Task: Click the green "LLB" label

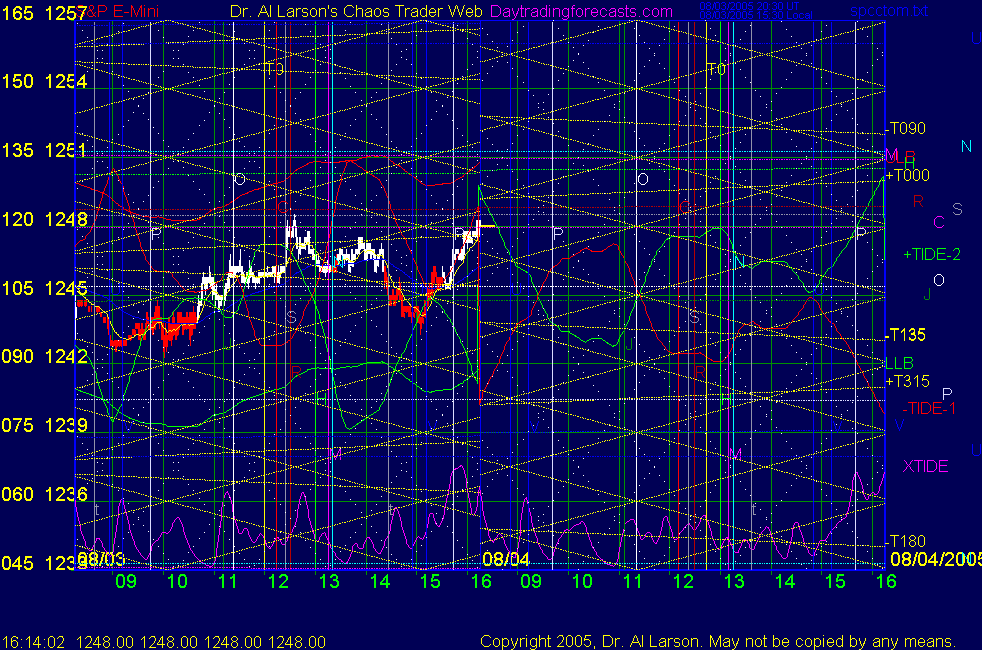Action: 899,363
